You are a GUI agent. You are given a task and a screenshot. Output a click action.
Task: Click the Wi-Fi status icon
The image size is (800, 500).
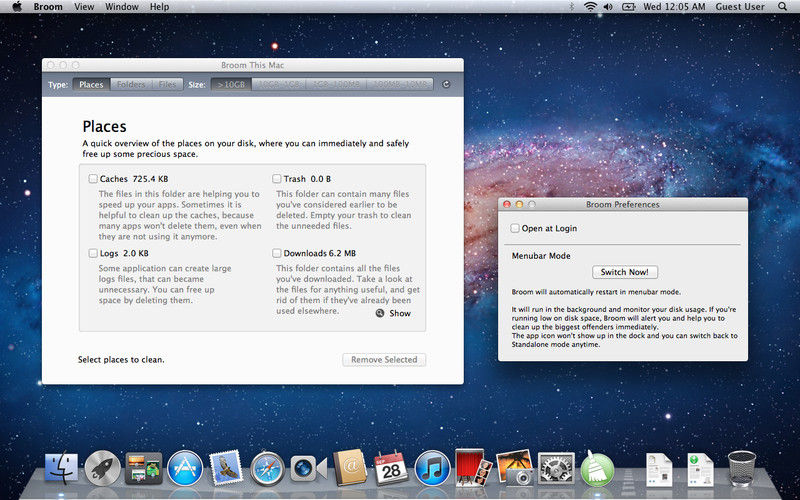(x=590, y=7)
